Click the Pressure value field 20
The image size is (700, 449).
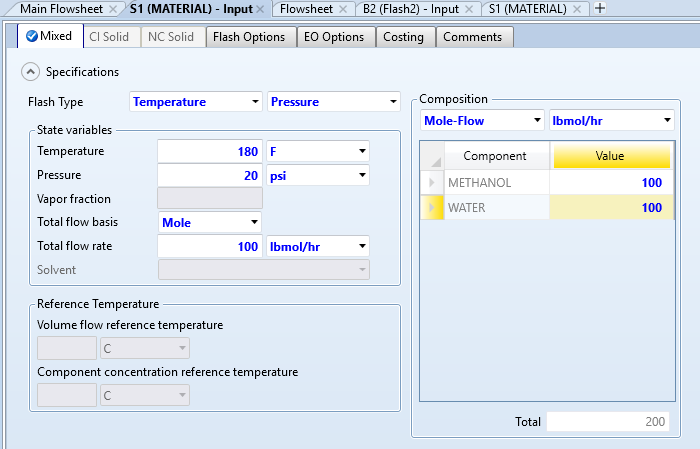pyautogui.click(x=209, y=175)
